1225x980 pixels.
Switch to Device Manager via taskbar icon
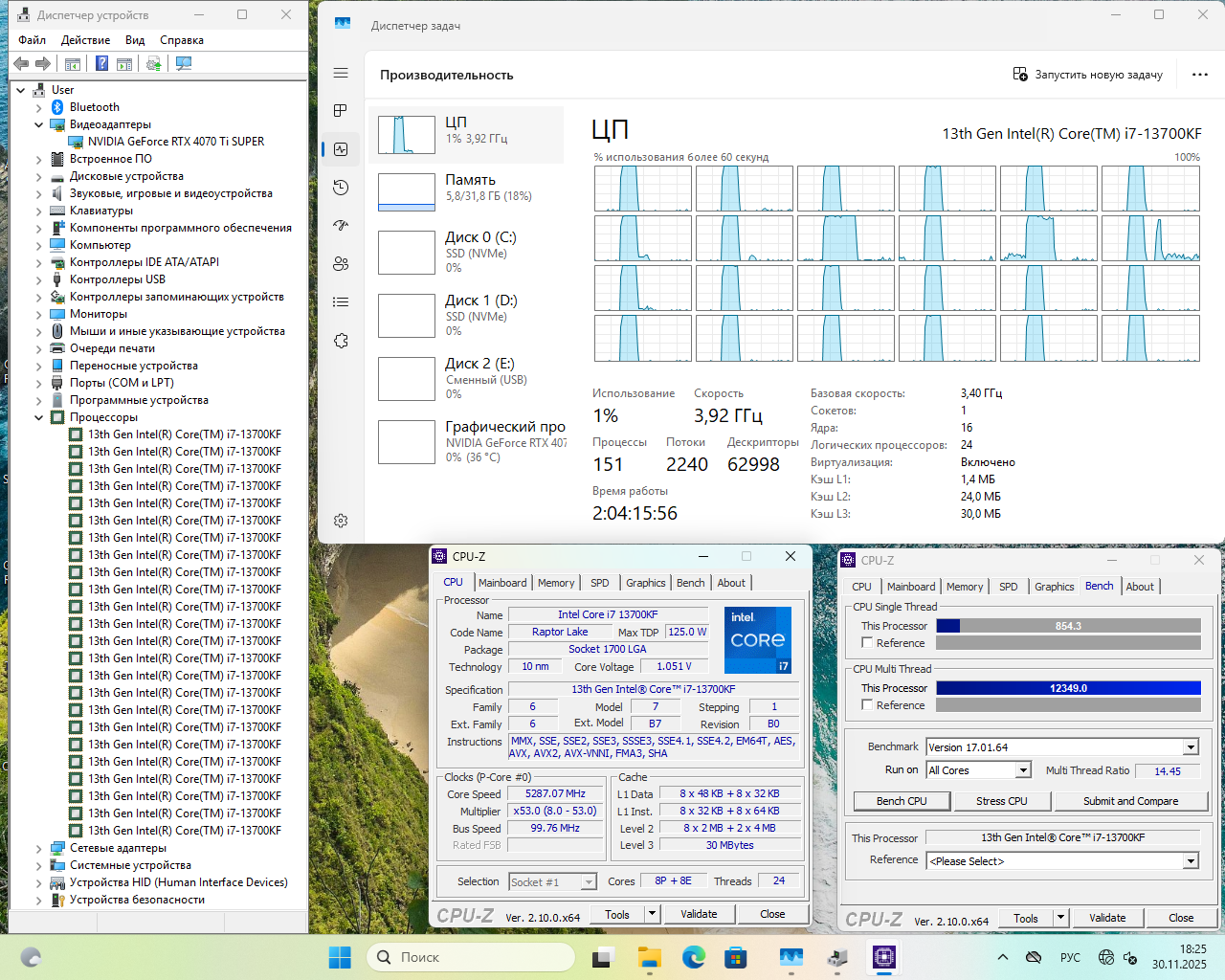[x=837, y=957]
